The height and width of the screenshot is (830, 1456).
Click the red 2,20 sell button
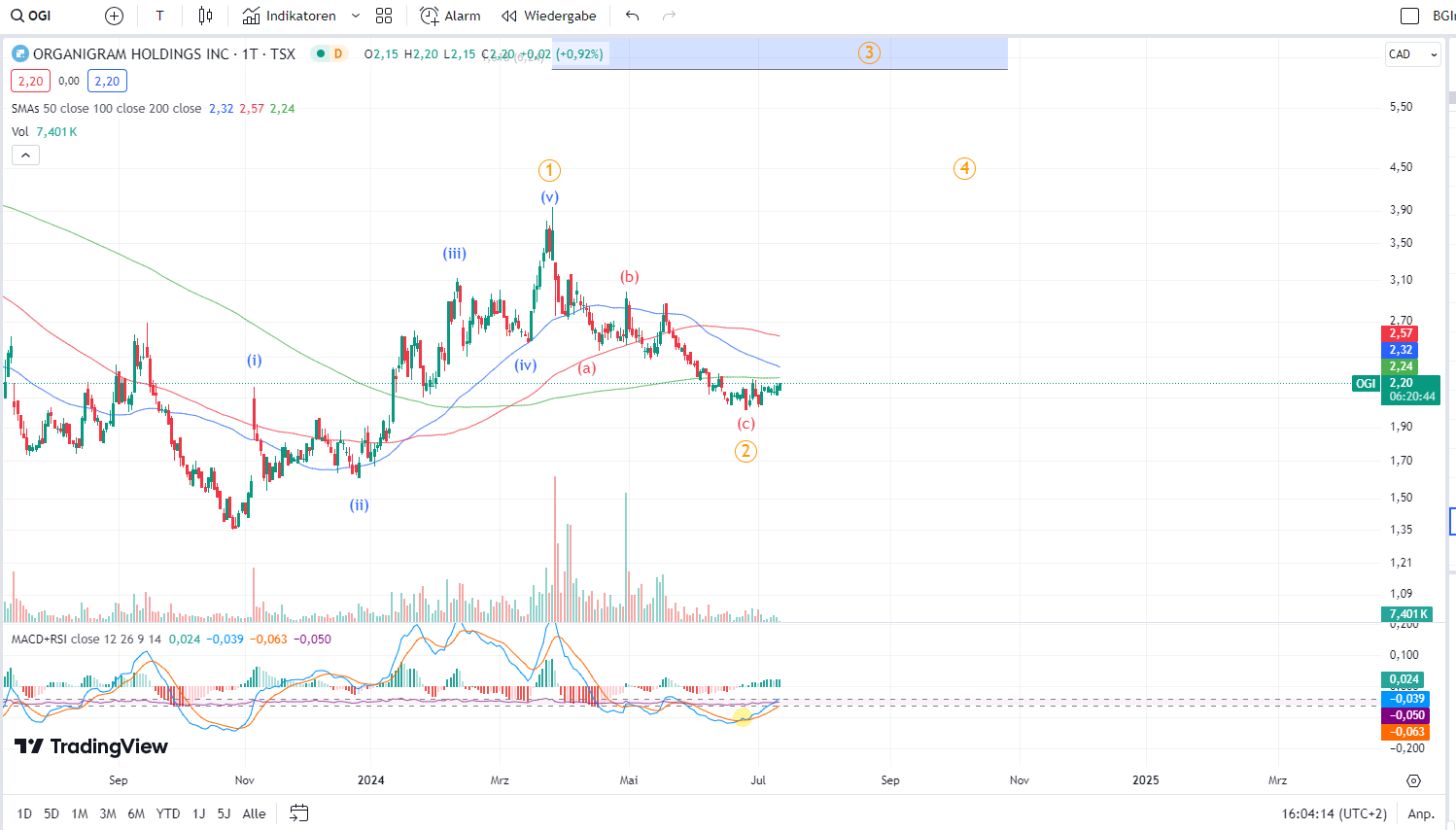(30, 82)
